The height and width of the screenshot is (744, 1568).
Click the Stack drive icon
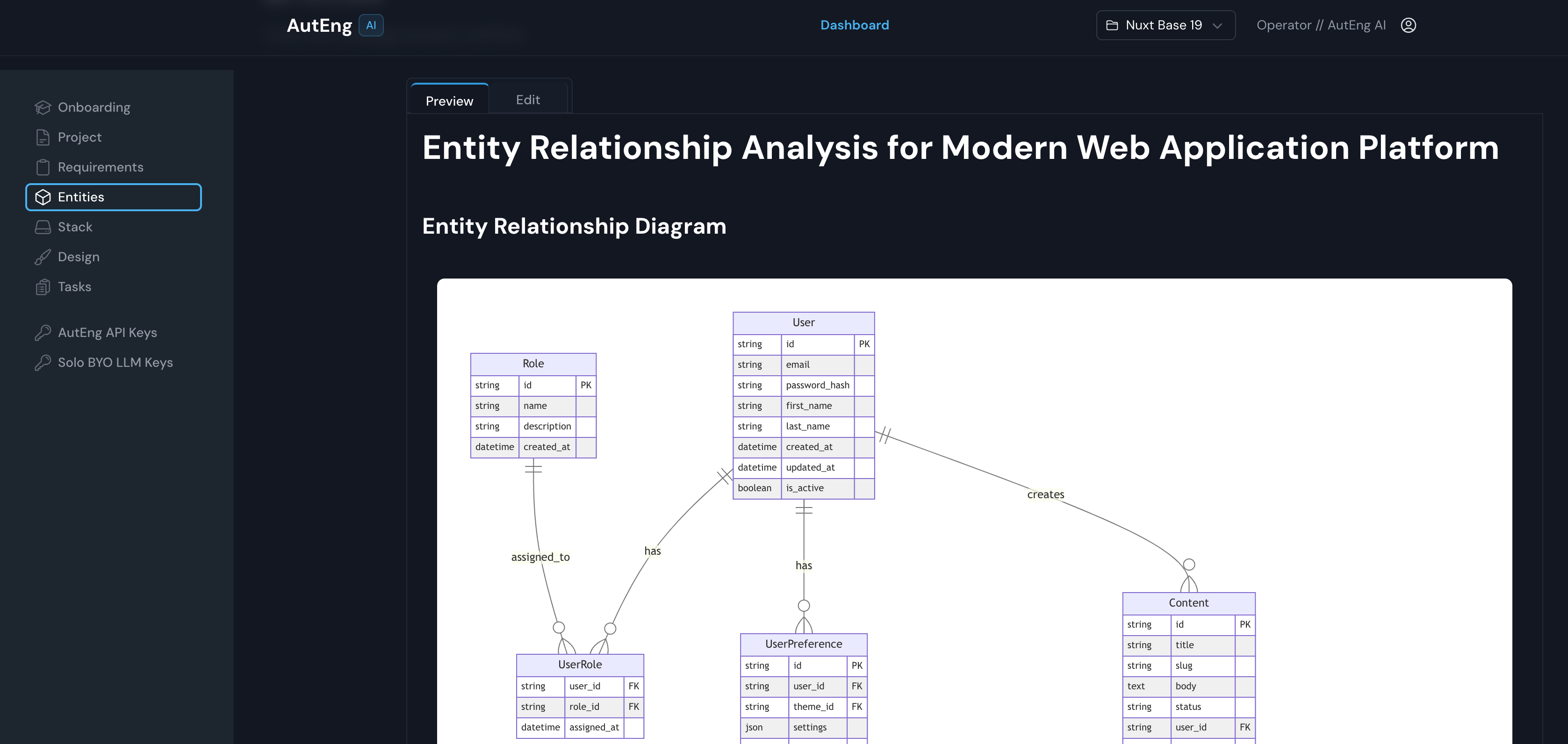coord(43,227)
